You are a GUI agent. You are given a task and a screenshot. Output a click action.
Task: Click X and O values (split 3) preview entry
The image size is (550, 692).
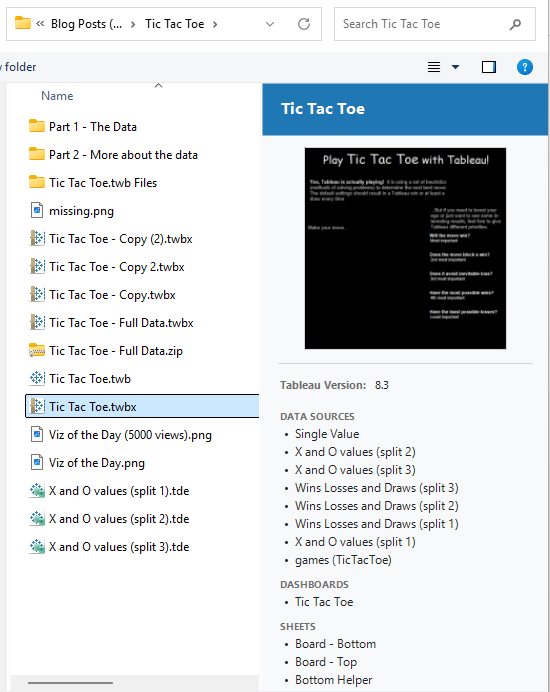point(355,470)
